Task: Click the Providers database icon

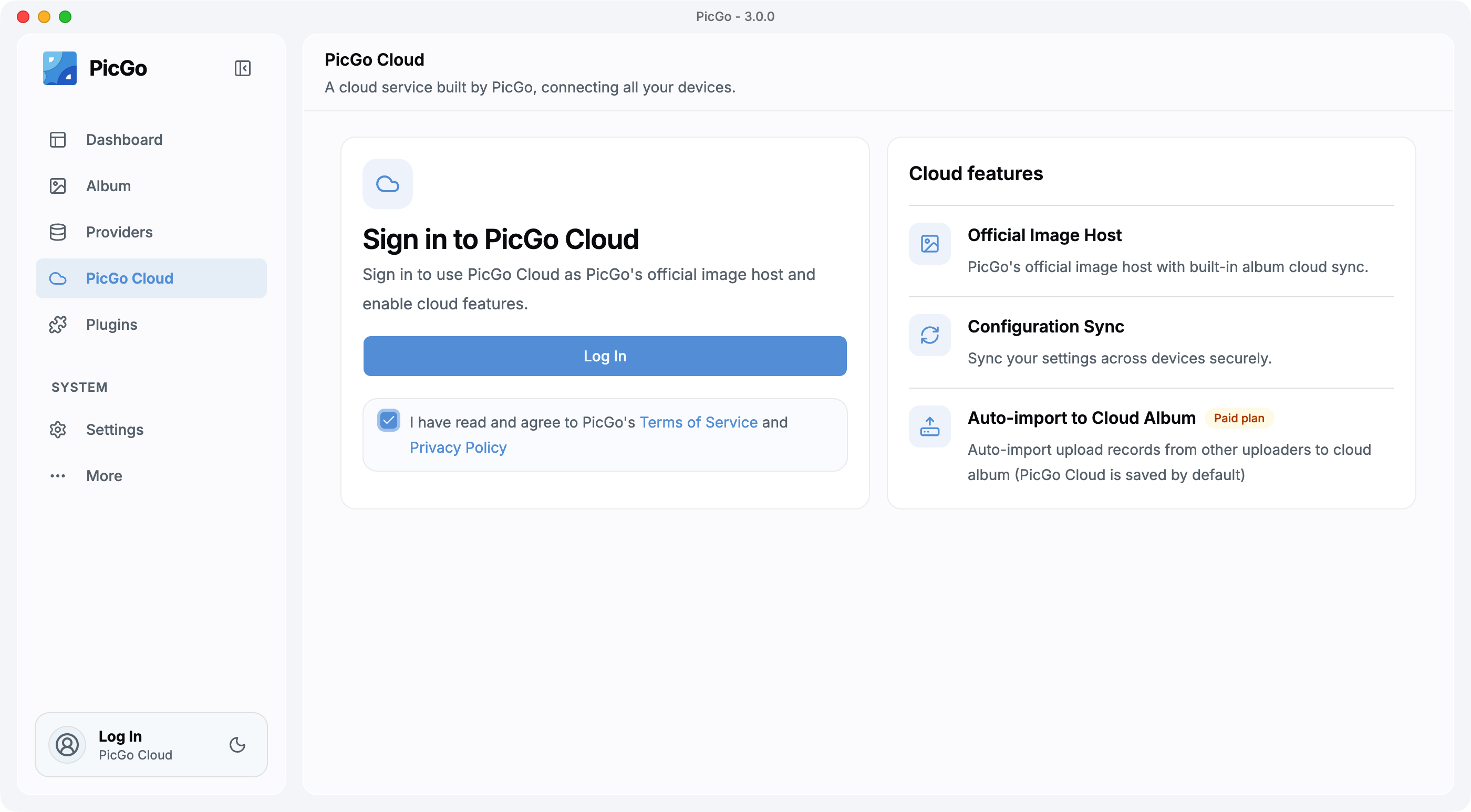Action: point(58,232)
